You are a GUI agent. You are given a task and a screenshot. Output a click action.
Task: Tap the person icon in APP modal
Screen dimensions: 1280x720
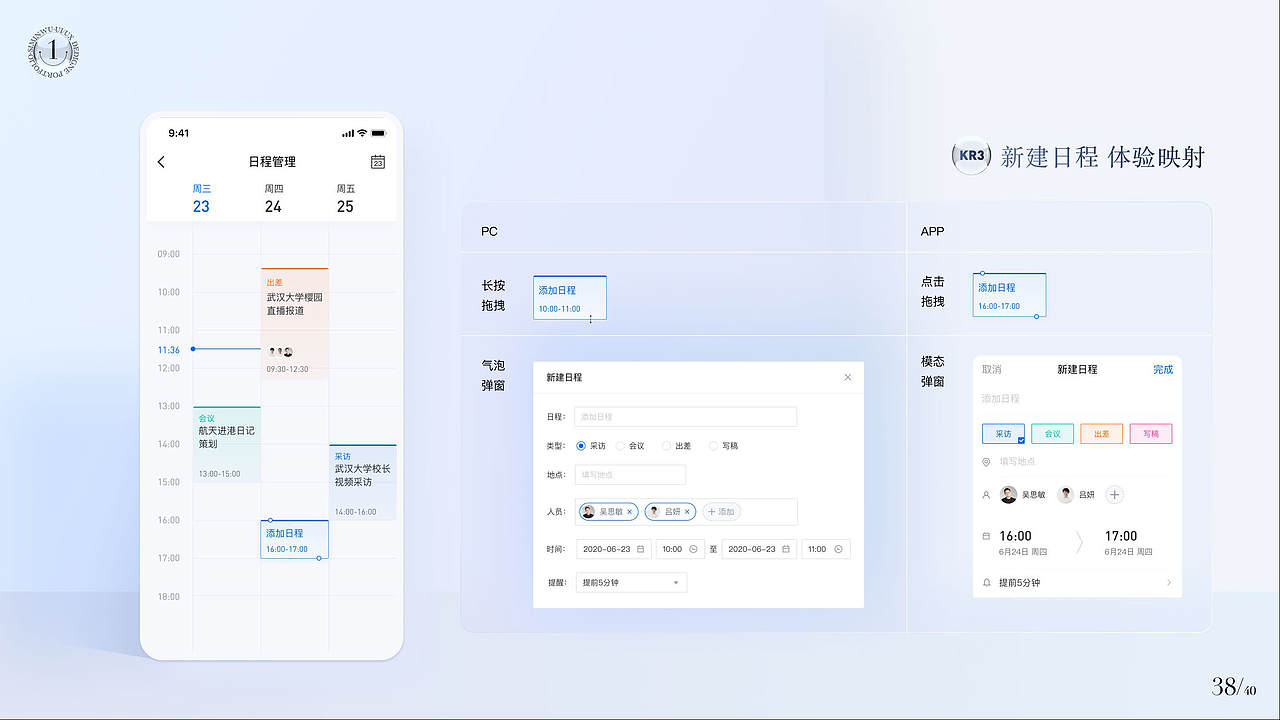(987, 495)
